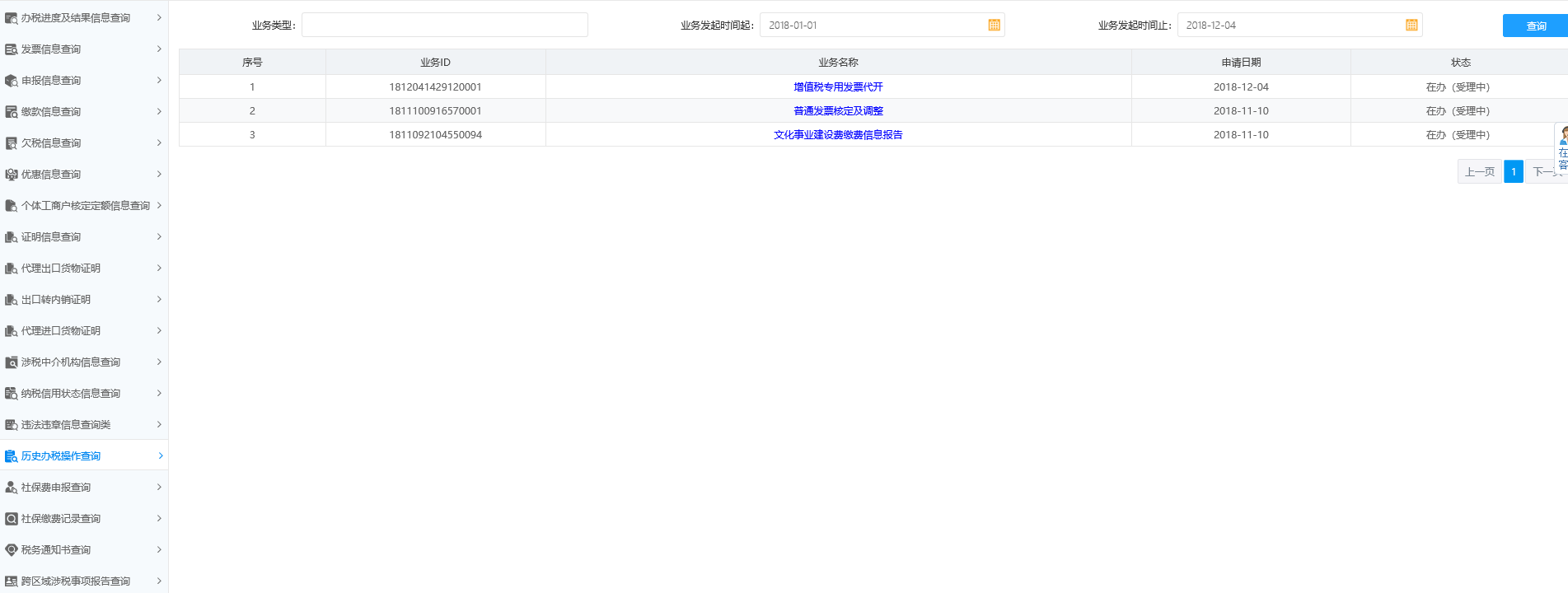Click the 业务类型 input field
The height and width of the screenshot is (593, 1568).
[445, 26]
